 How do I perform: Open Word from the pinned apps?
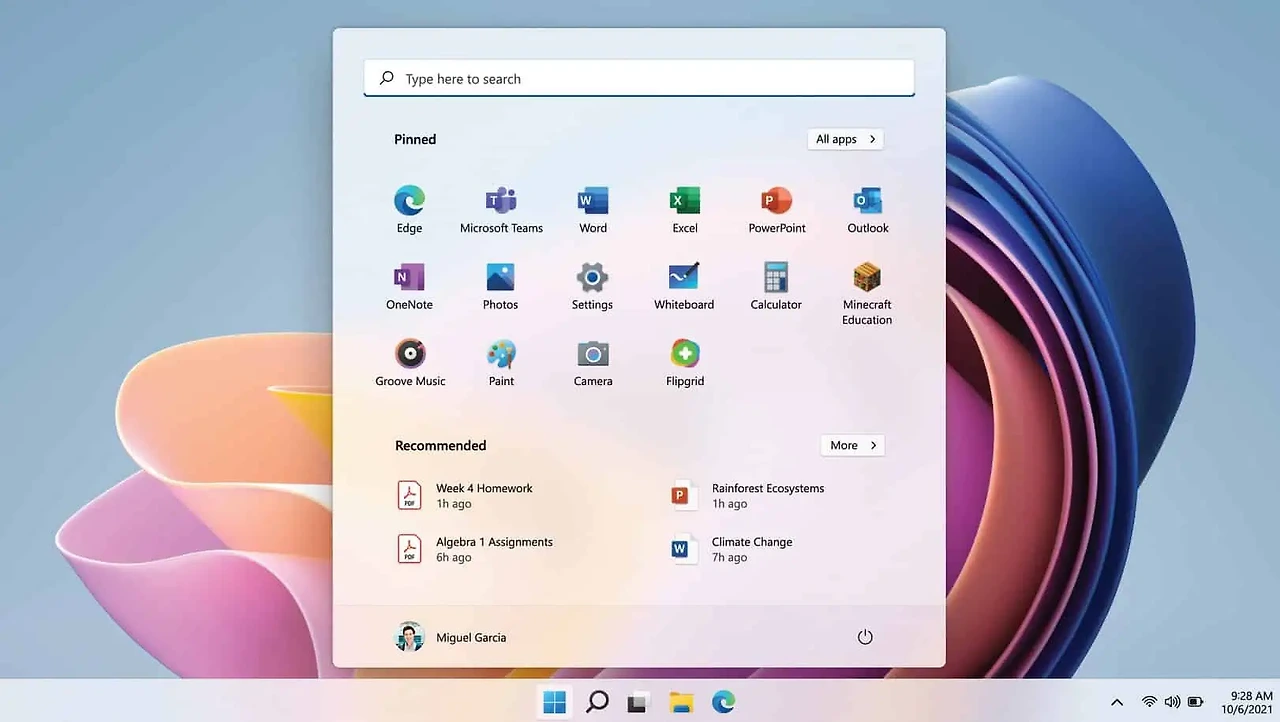tap(593, 209)
